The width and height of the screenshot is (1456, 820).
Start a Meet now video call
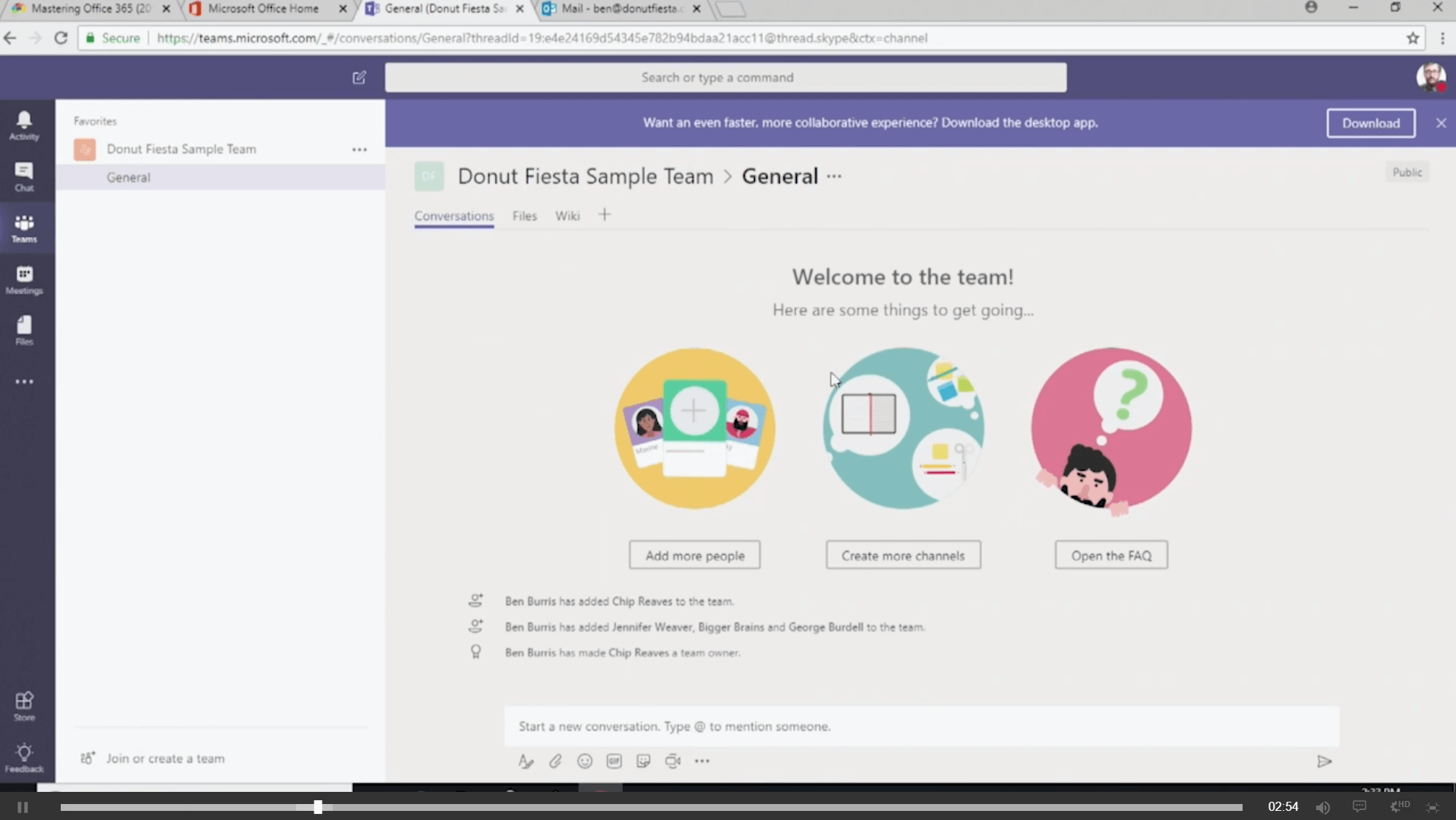tap(673, 761)
